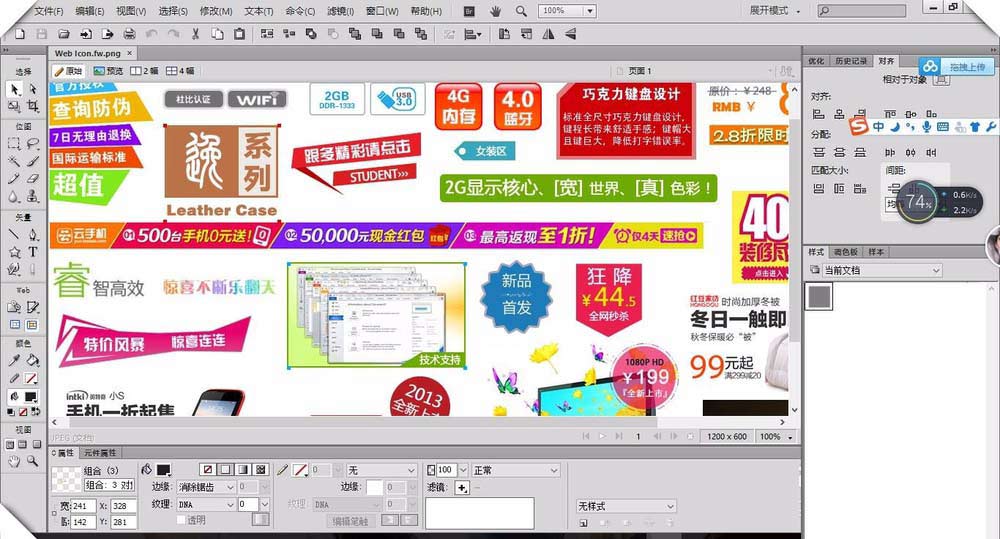1000x539 pixels.
Task: Select the Pointer tool in the Tools panel
Action: 14,89
